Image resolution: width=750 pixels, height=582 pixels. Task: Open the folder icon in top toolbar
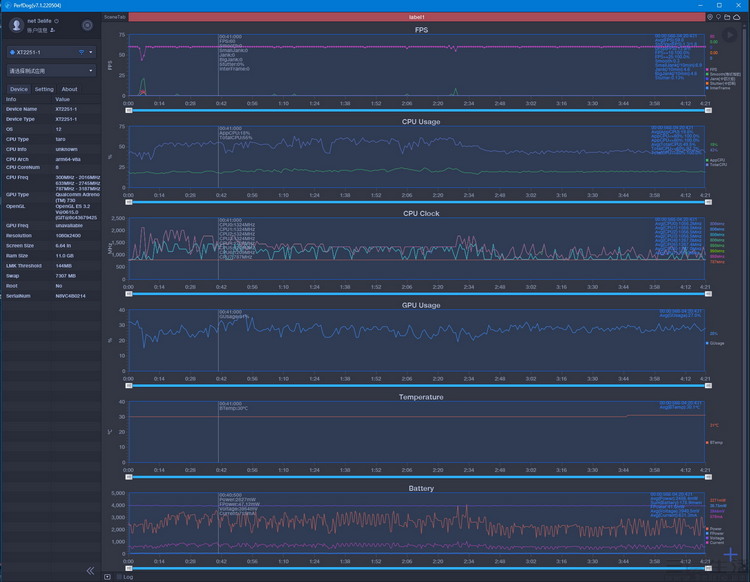tap(727, 17)
